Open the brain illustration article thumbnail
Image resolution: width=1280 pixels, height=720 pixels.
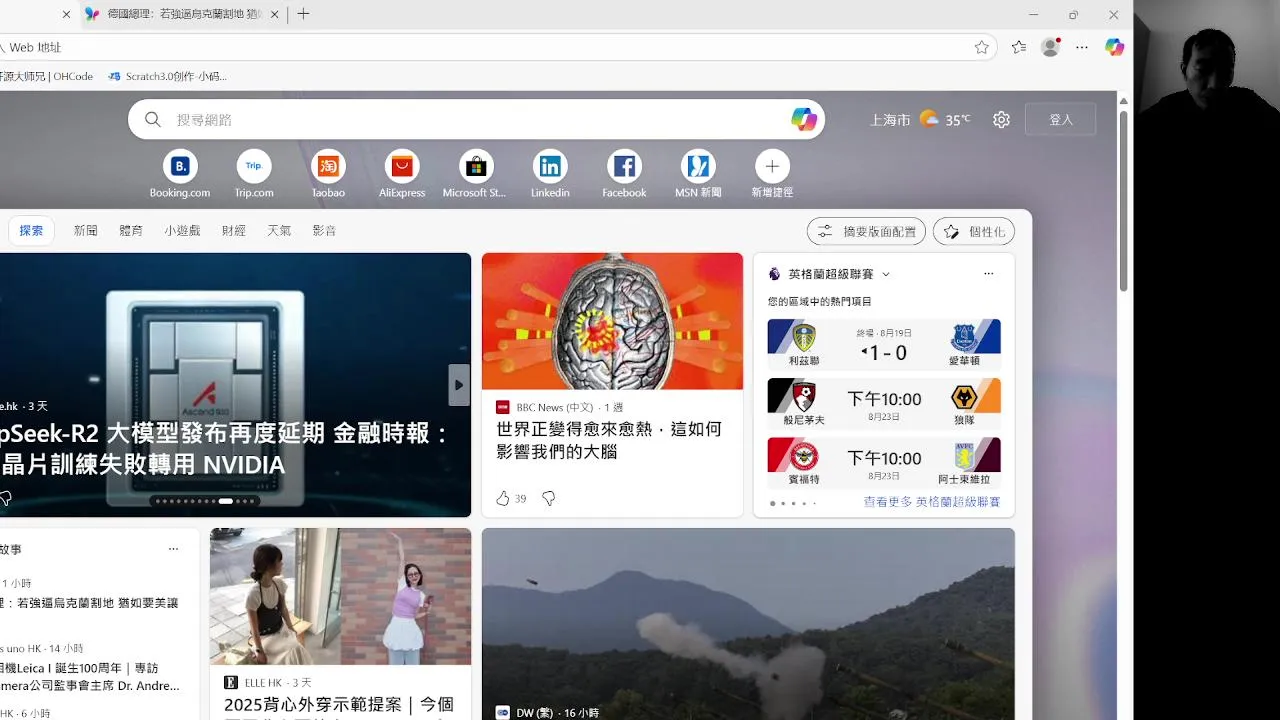(x=612, y=321)
